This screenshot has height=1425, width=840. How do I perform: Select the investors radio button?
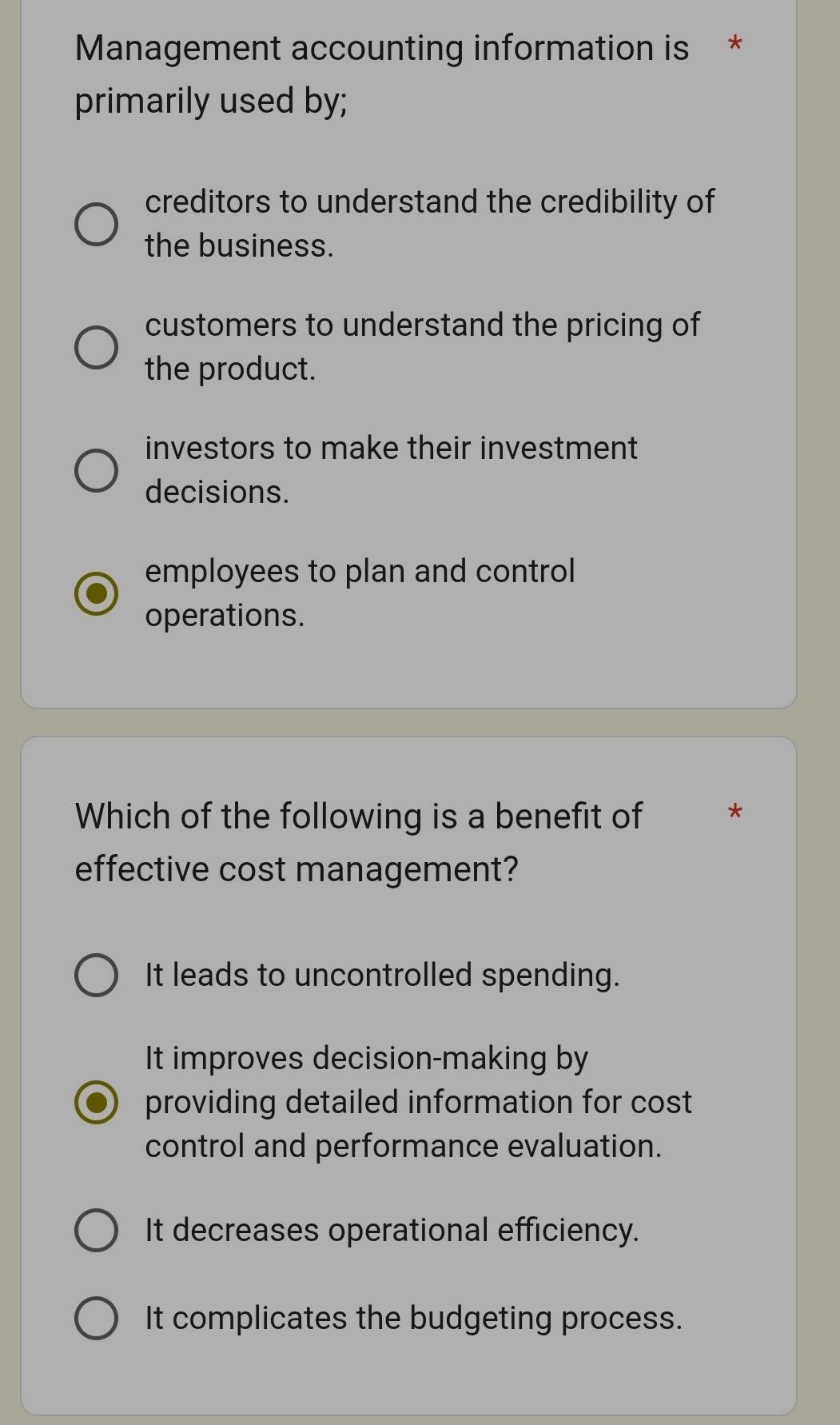tap(96, 470)
